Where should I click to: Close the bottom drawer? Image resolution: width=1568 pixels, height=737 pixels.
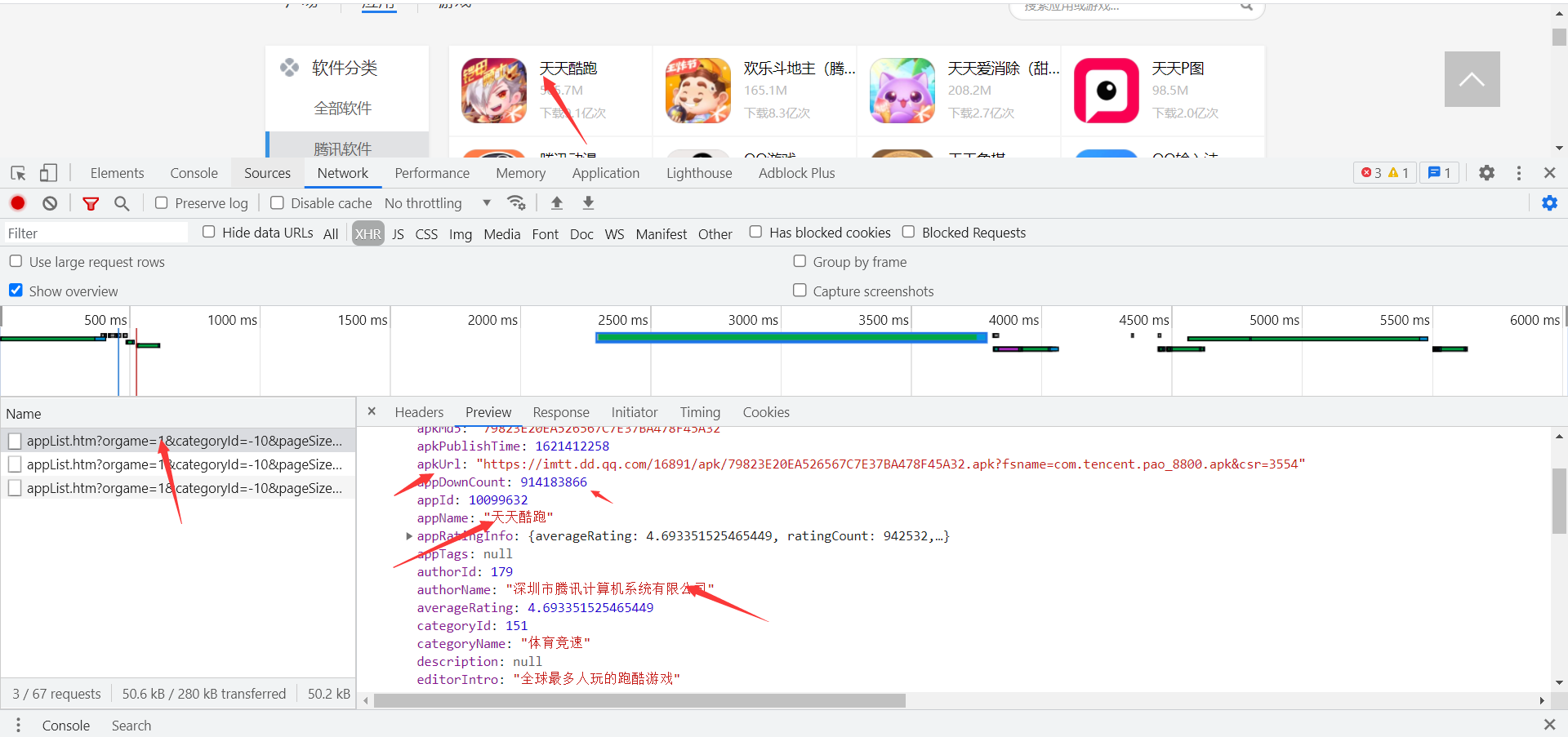pos(1549,725)
